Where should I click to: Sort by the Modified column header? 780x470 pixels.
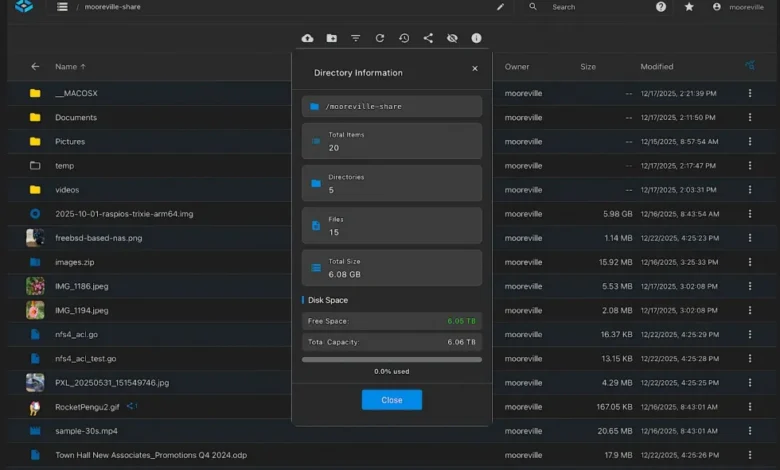click(x=657, y=67)
